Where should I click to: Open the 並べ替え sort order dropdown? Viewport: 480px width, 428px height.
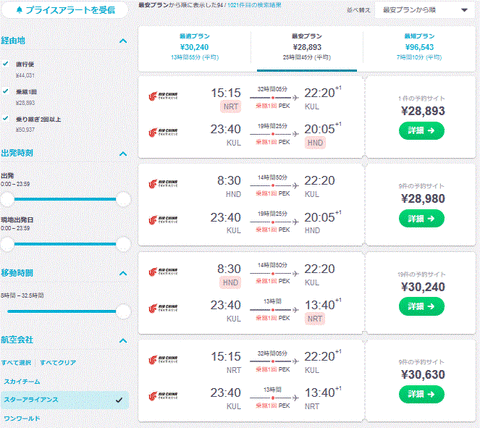pyautogui.click(x=425, y=10)
